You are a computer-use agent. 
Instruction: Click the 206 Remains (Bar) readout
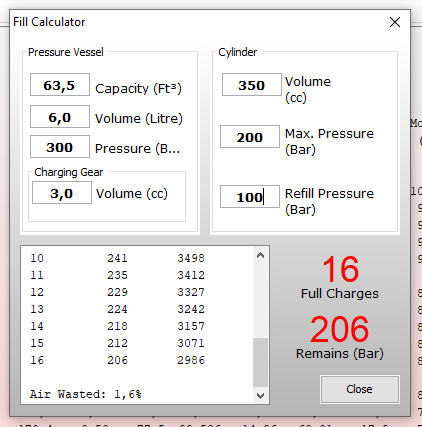pos(340,337)
